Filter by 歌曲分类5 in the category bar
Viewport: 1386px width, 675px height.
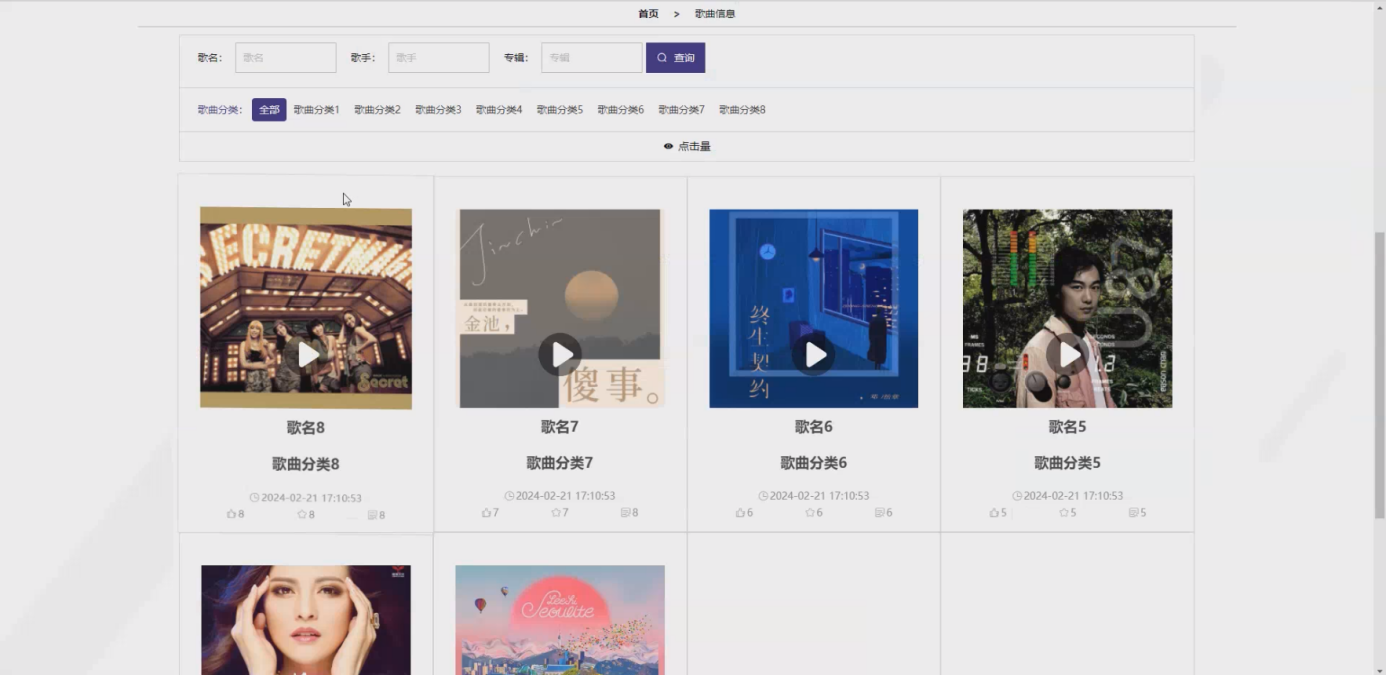[560, 110]
